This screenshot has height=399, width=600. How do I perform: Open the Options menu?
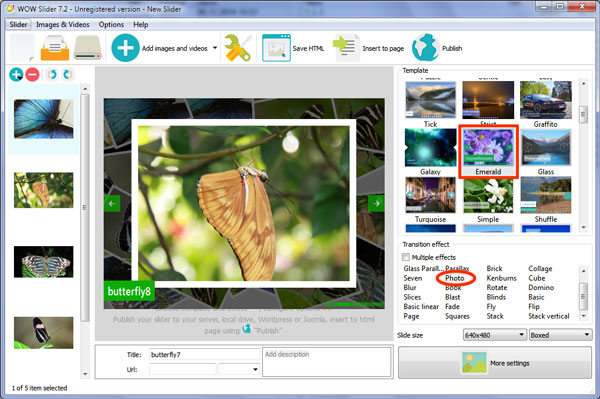[x=111, y=24]
